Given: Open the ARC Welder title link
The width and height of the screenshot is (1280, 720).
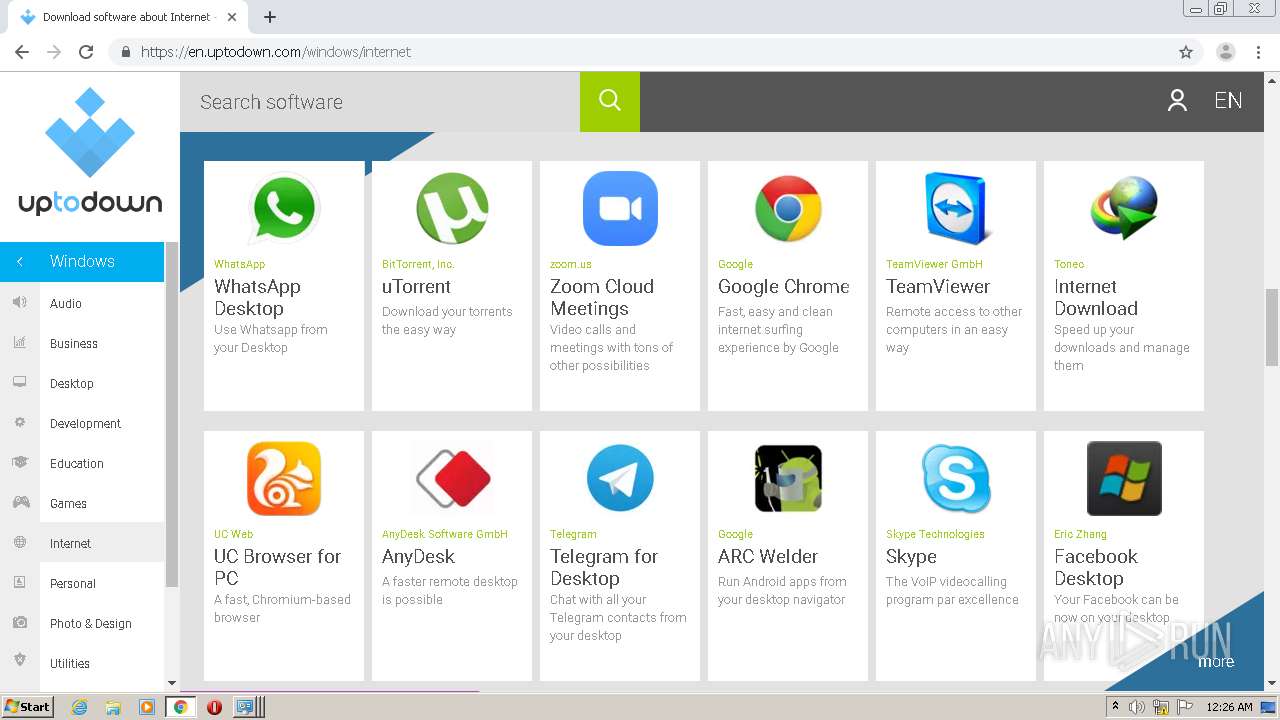Looking at the screenshot, I should (768, 556).
